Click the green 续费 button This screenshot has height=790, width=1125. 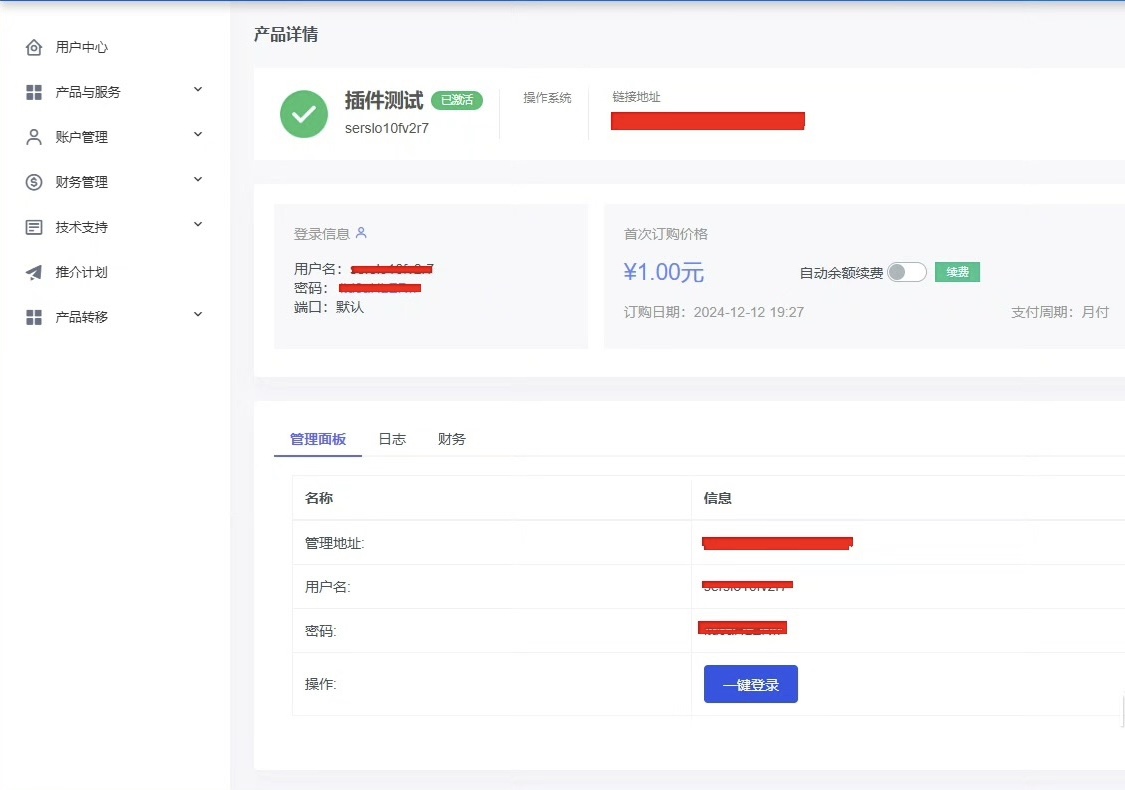(x=957, y=271)
